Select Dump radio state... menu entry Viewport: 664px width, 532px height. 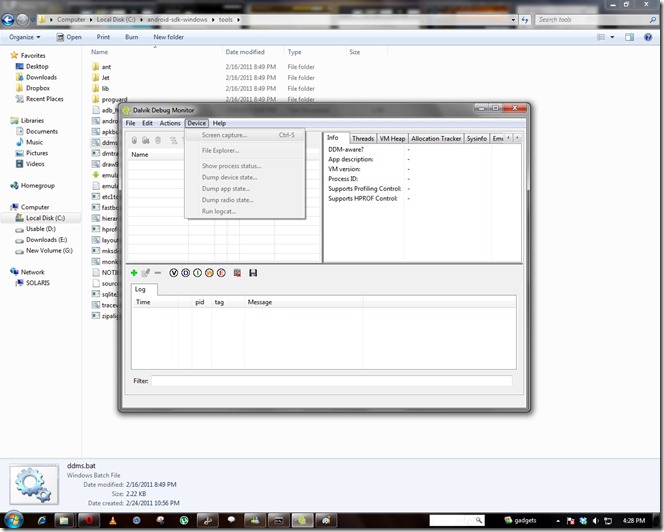pos(245,200)
